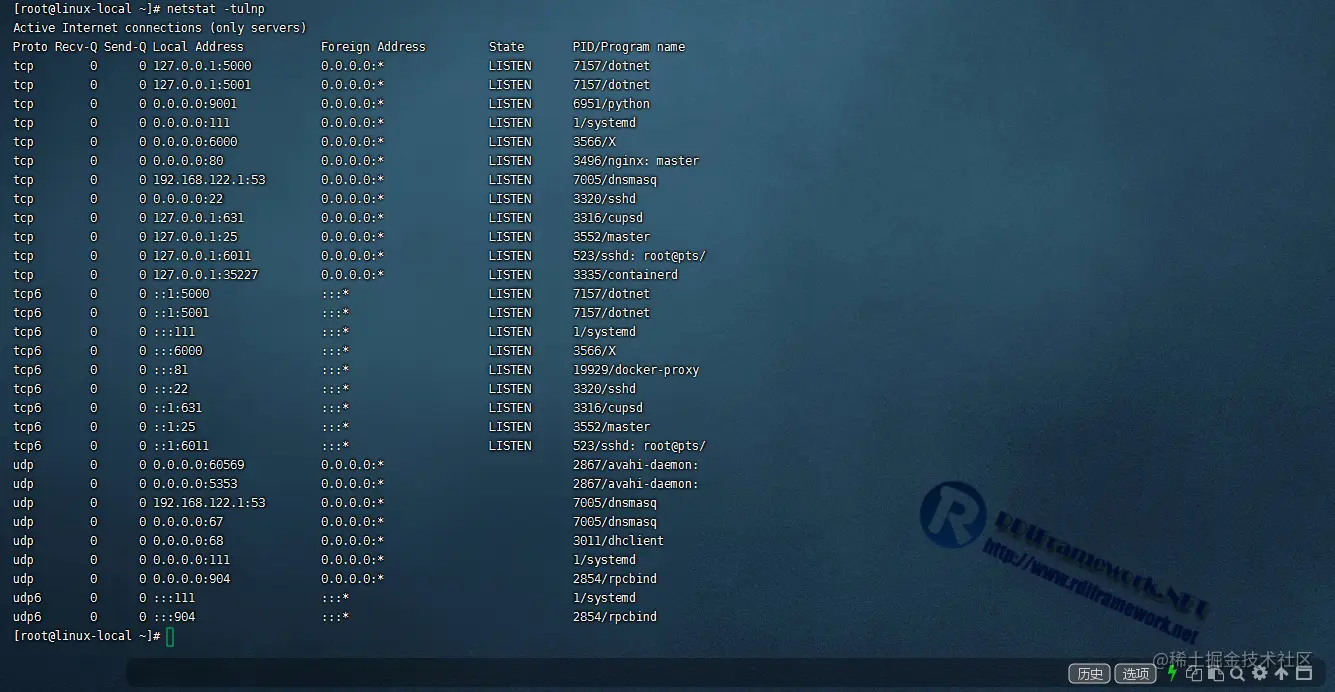Click the copy icon in bottom toolbar

pos(1194,673)
